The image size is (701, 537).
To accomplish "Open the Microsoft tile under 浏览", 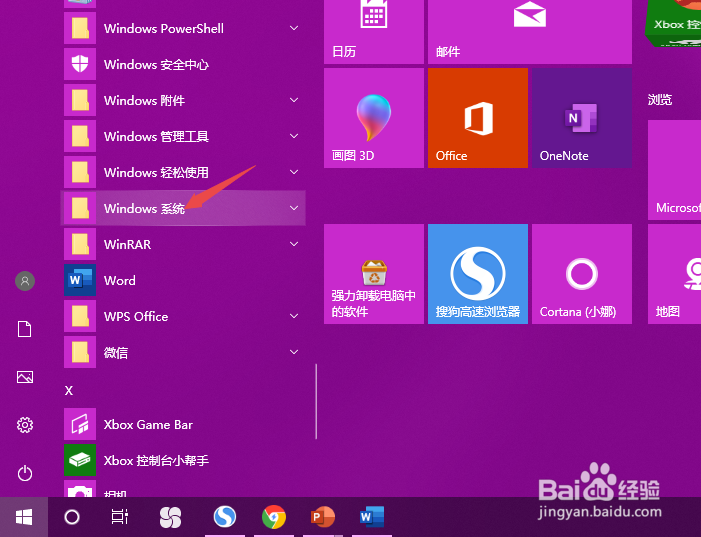I will click(675, 170).
